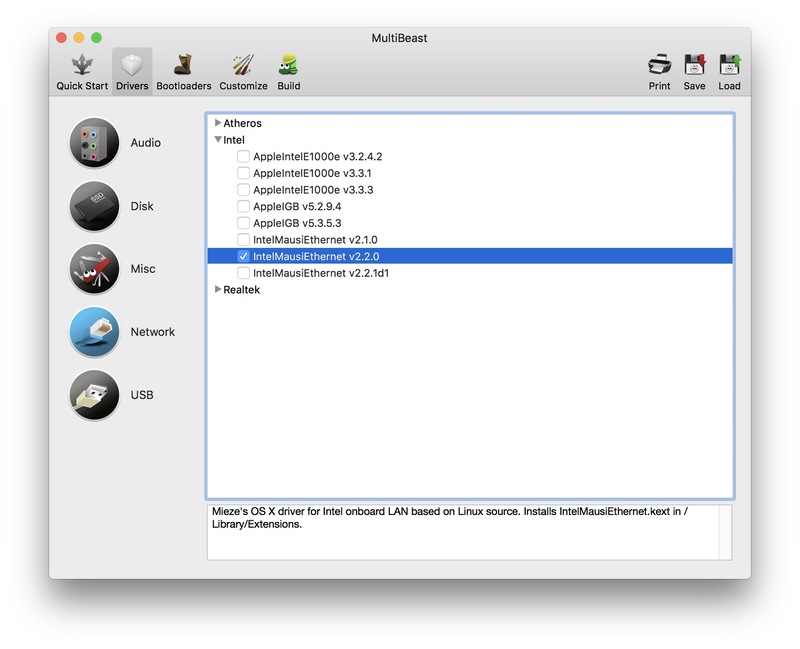Enable AppleIntelE1000e v3.2.4.2 checkbox

pyautogui.click(x=243, y=156)
